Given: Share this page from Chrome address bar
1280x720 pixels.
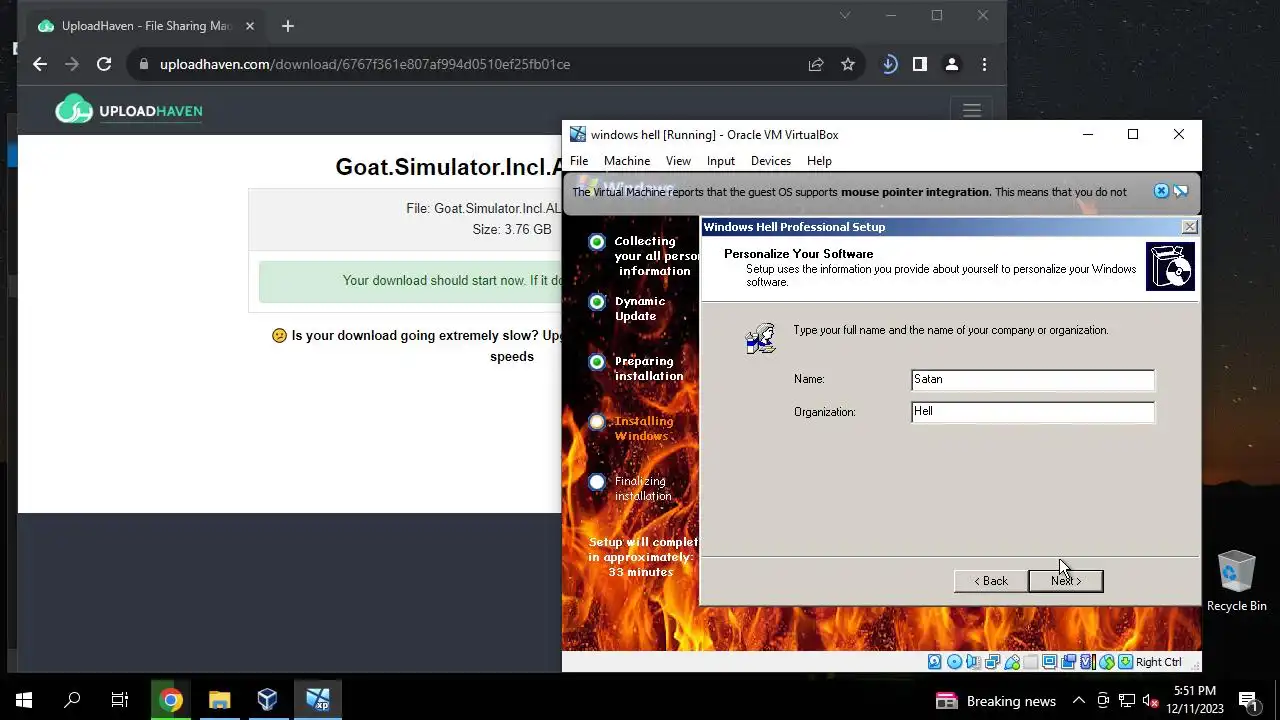Looking at the screenshot, I should pyautogui.click(x=816, y=64).
